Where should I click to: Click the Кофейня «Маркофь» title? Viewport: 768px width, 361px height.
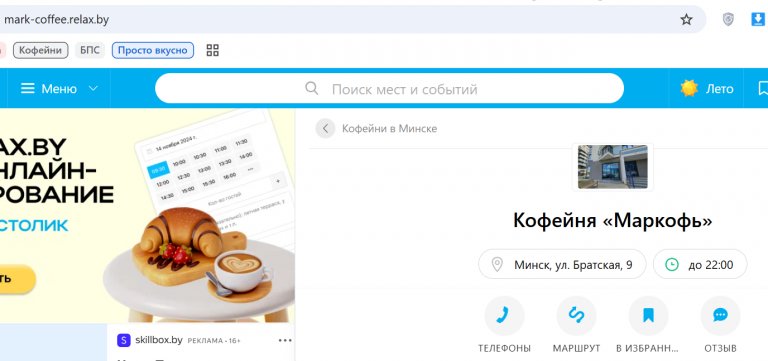(x=612, y=221)
